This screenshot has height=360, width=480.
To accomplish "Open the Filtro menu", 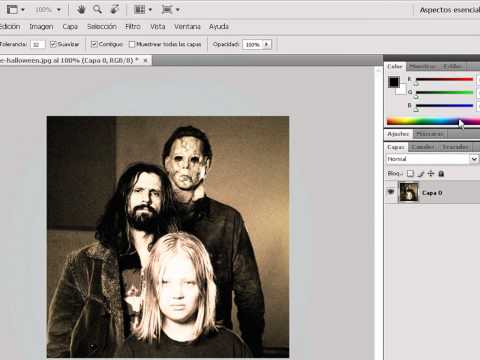I will click(133, 27).
